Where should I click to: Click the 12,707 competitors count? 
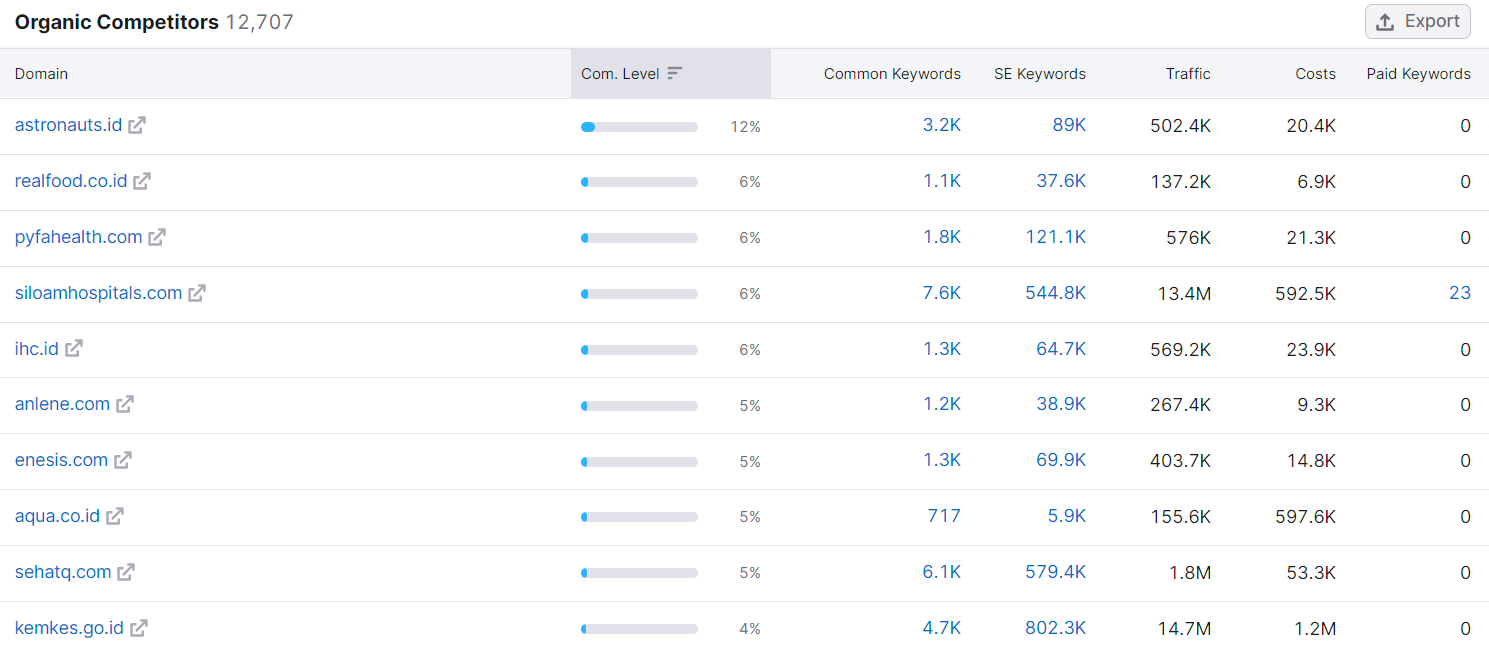260,22
